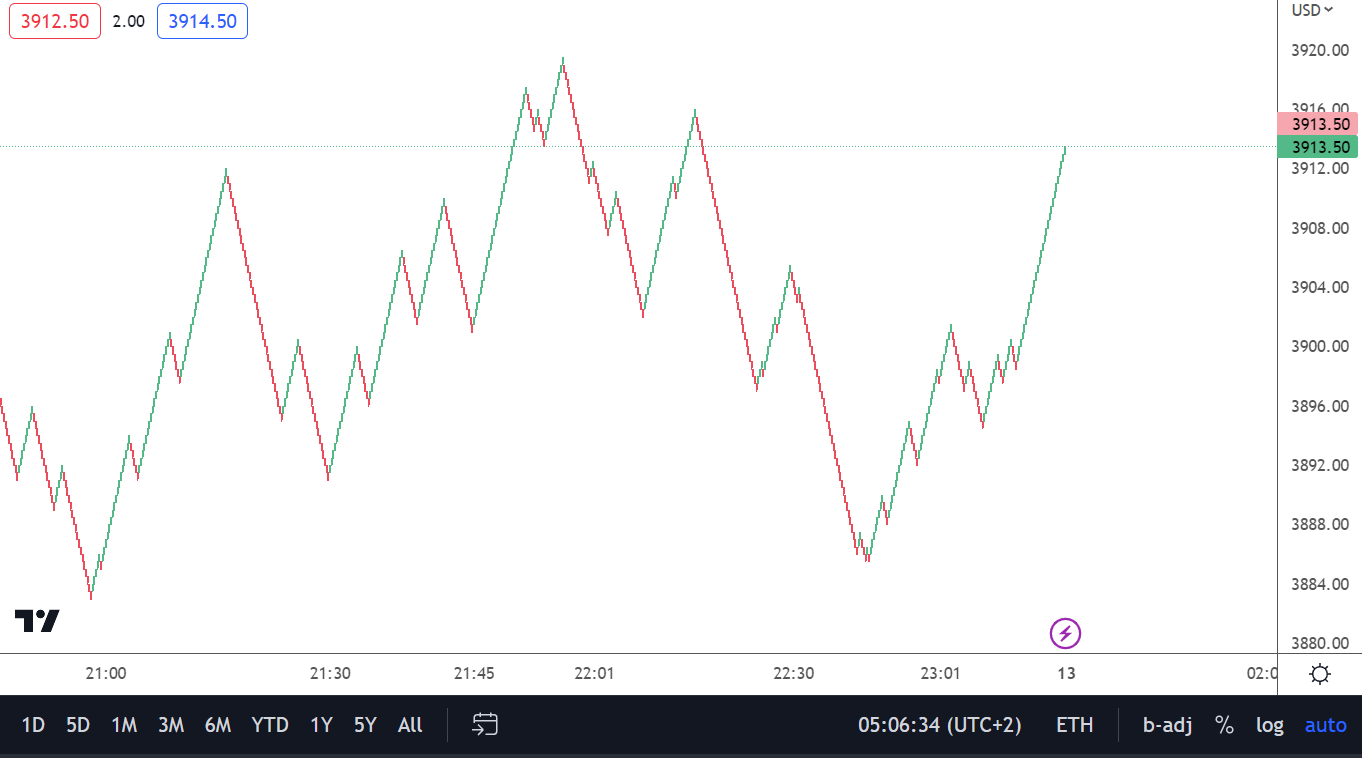Screen dimensions: 1362x758
Task: Show All time range data
Action: coord(410,725)
